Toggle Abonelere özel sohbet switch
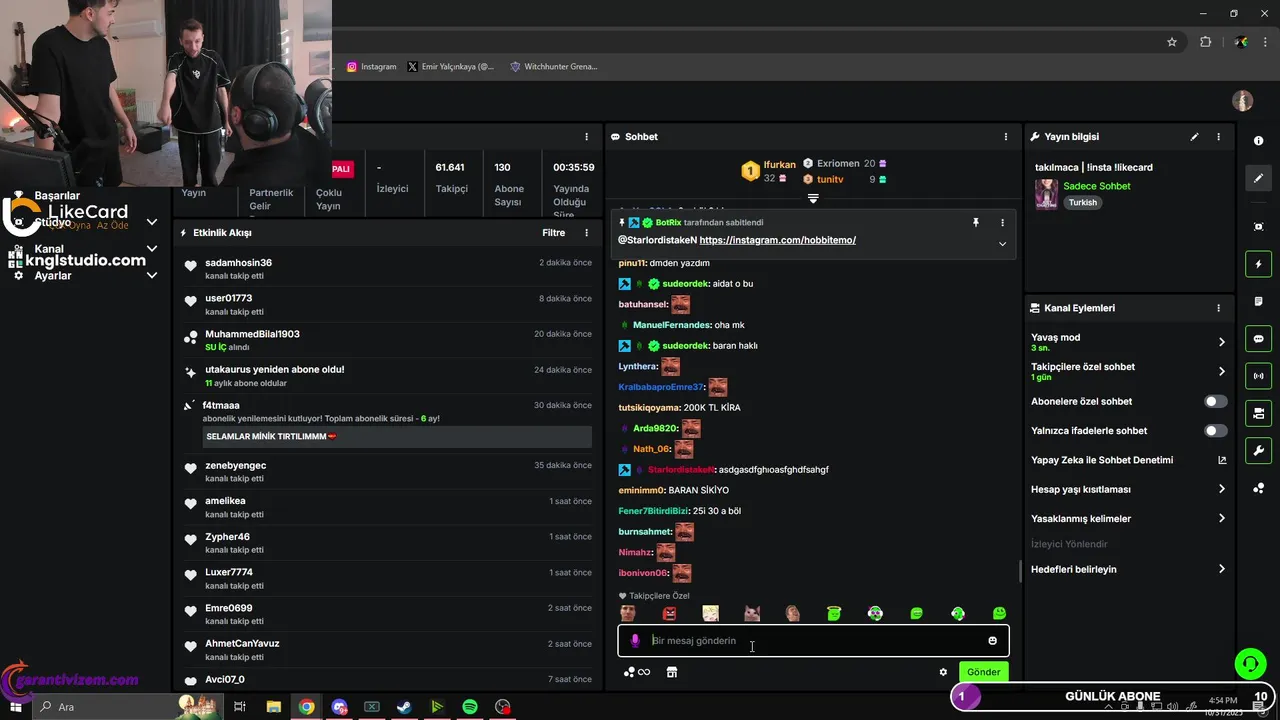 pos(1215,401)
